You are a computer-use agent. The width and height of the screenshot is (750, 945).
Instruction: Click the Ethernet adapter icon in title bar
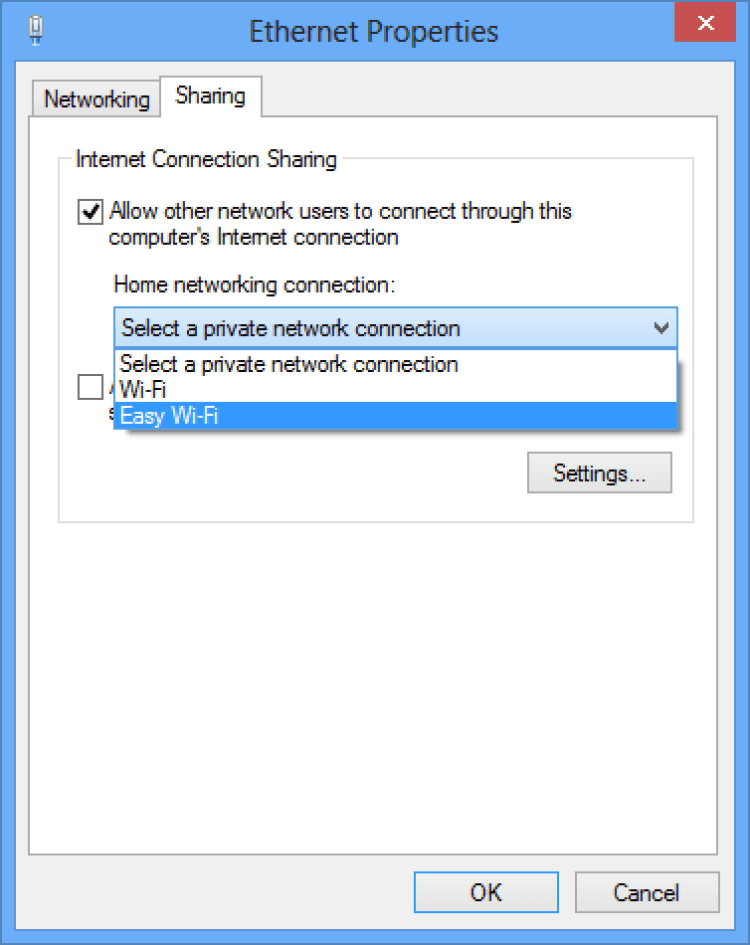(38, 31)
